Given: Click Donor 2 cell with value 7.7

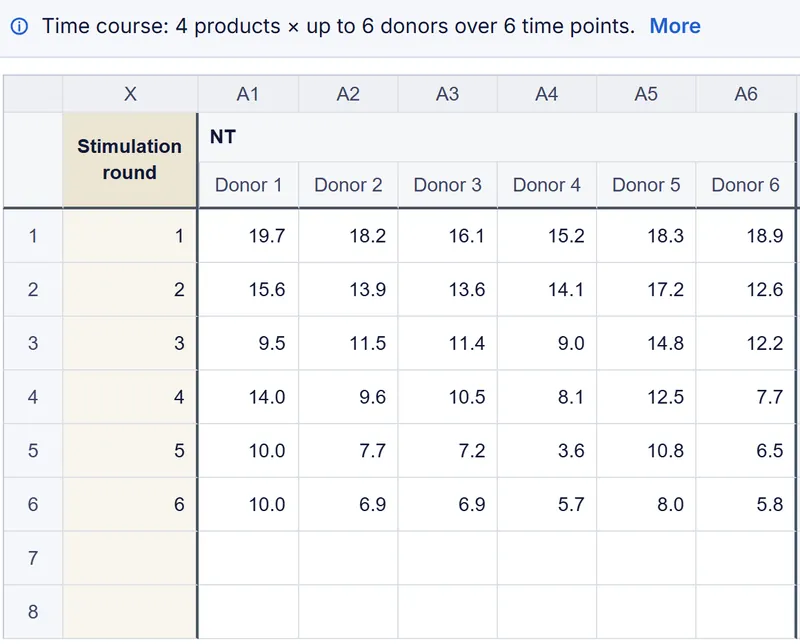Looking at the screenshot, I should [x=348, y=451].
